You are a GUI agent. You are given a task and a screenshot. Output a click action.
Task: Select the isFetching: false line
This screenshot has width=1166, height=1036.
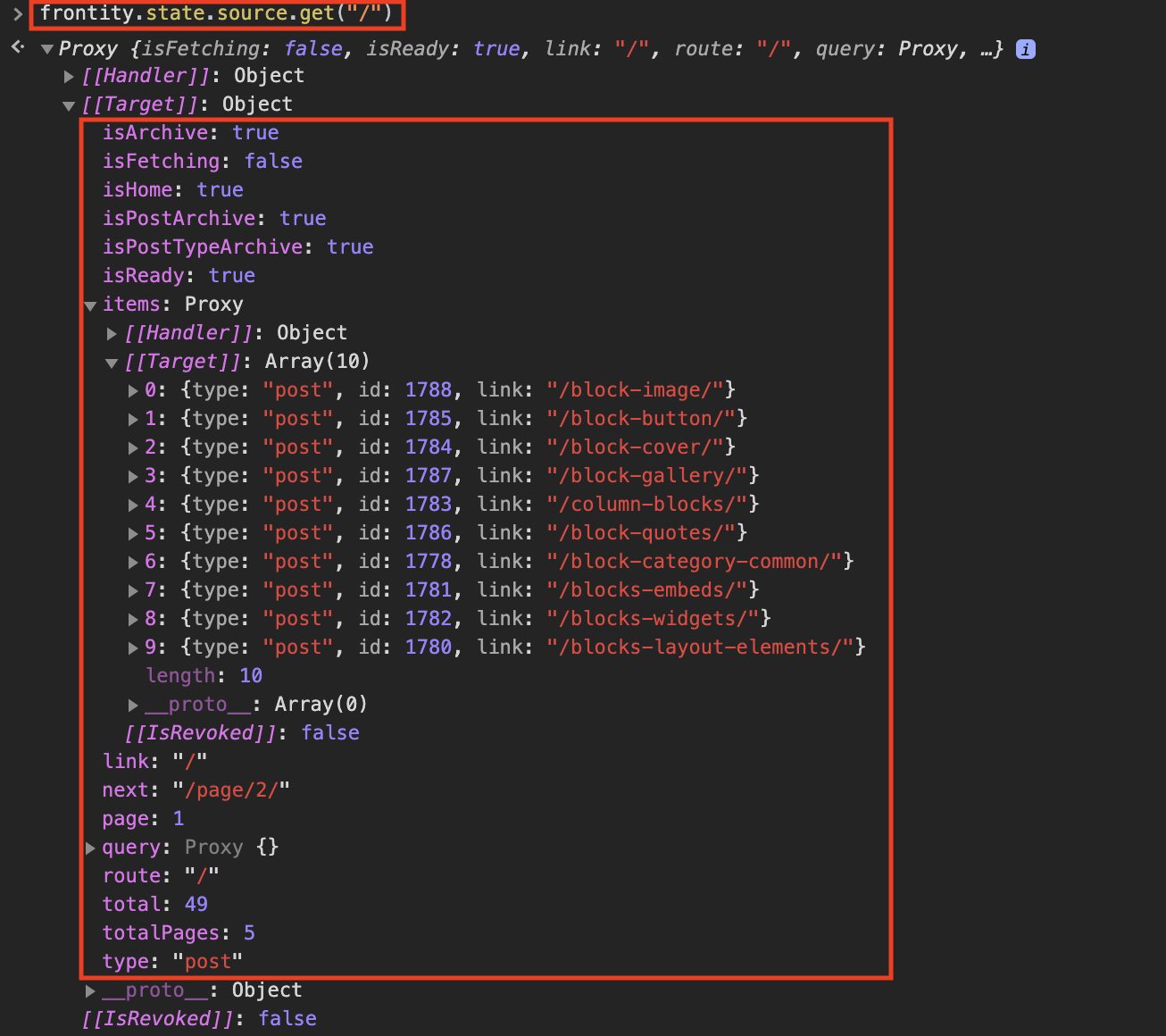coord(202,161)
